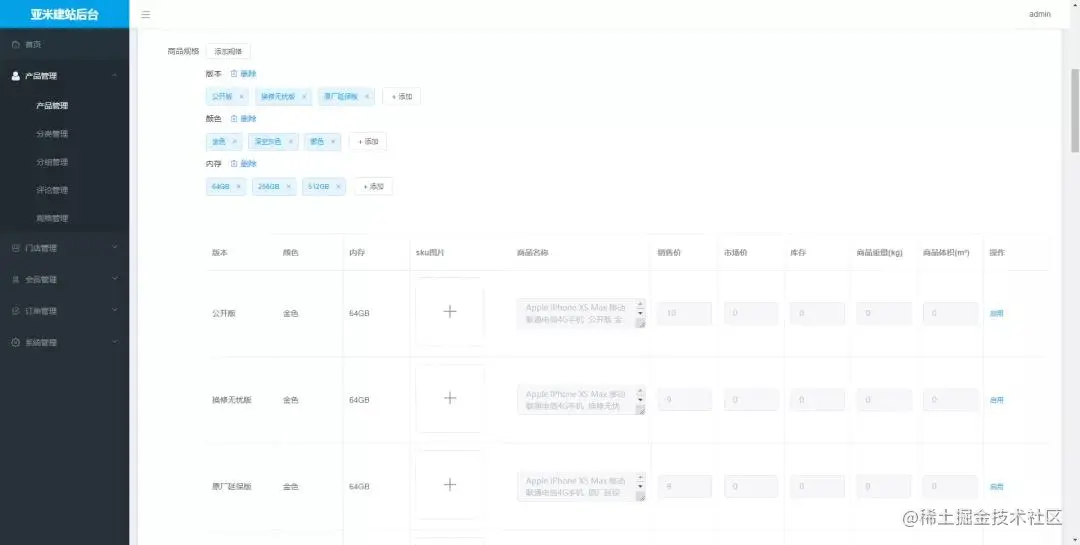This screenshot has width=1080, height=545.
Task: Remove the 深空灰色 tag via its ×
Action: pyautogui.click(x=290, y=141)
